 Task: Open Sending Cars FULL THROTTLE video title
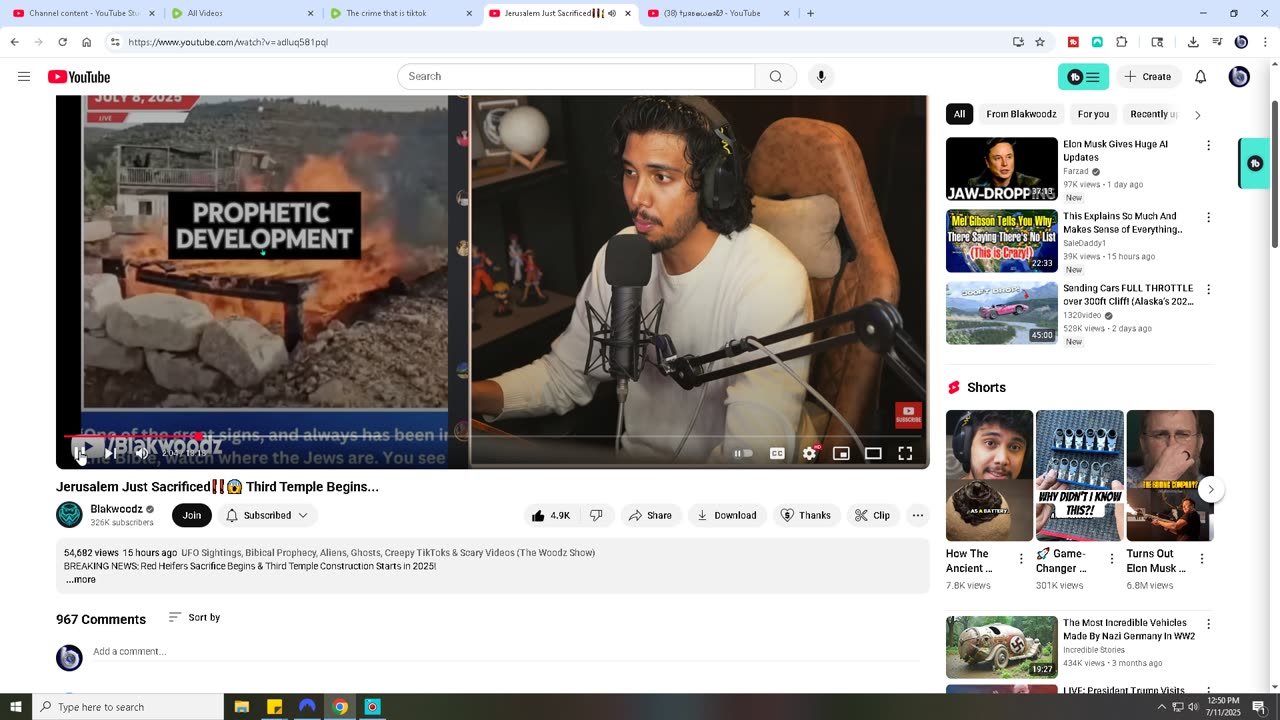tap(1128, 294)
